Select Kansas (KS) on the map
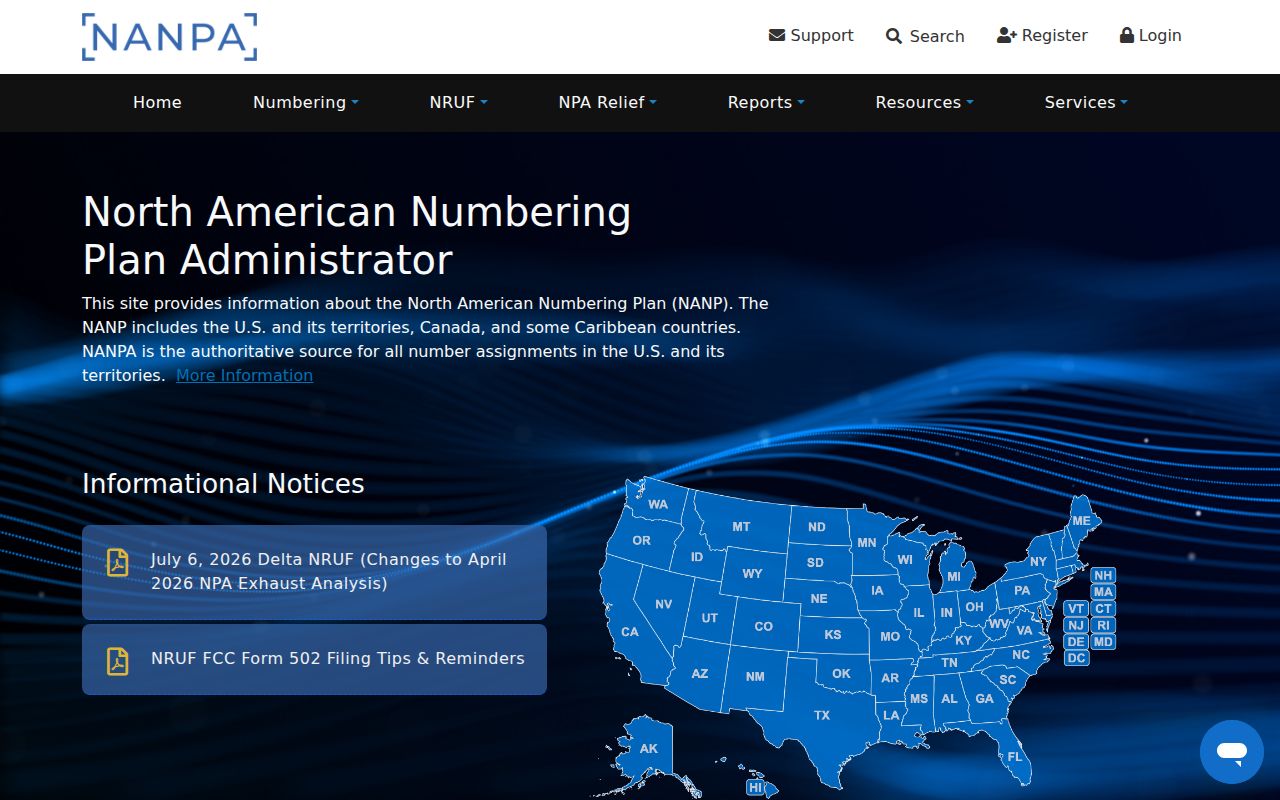The image size is (1280, 800). pyautogui.click(x=833, y=634)
